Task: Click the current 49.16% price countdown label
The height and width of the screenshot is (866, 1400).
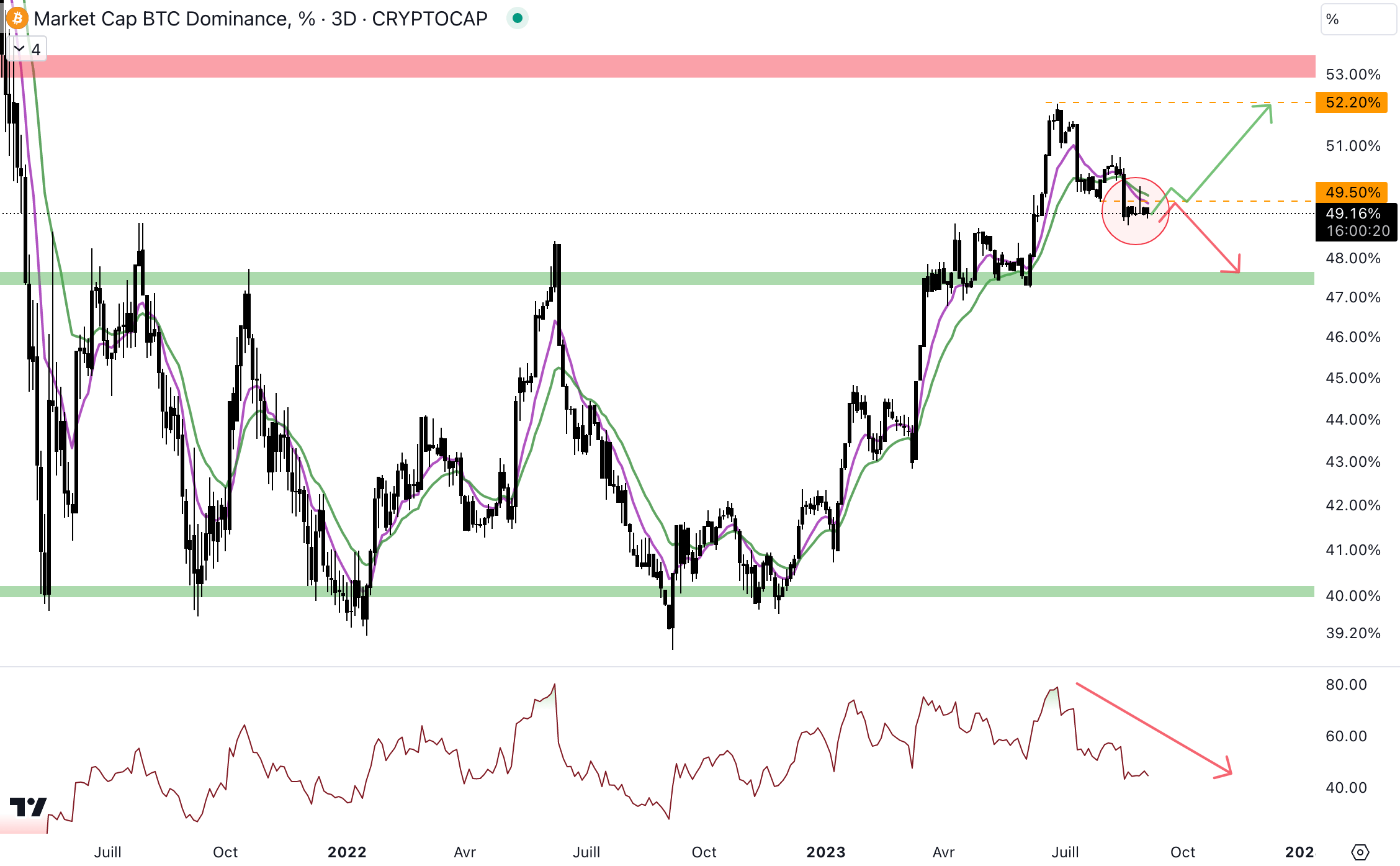Action: (x=1356, y=222)
